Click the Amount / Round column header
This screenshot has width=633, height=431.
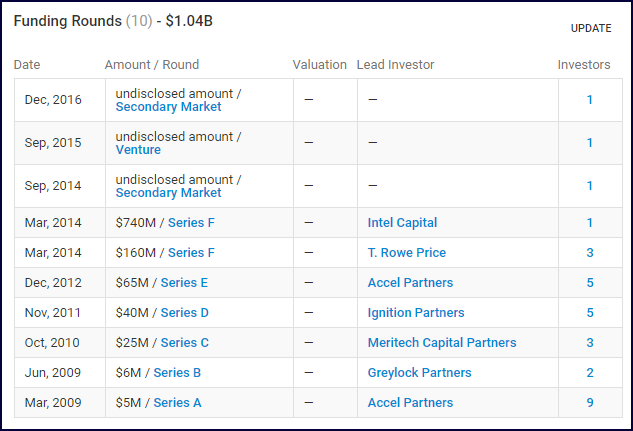(x=152, y=65)
